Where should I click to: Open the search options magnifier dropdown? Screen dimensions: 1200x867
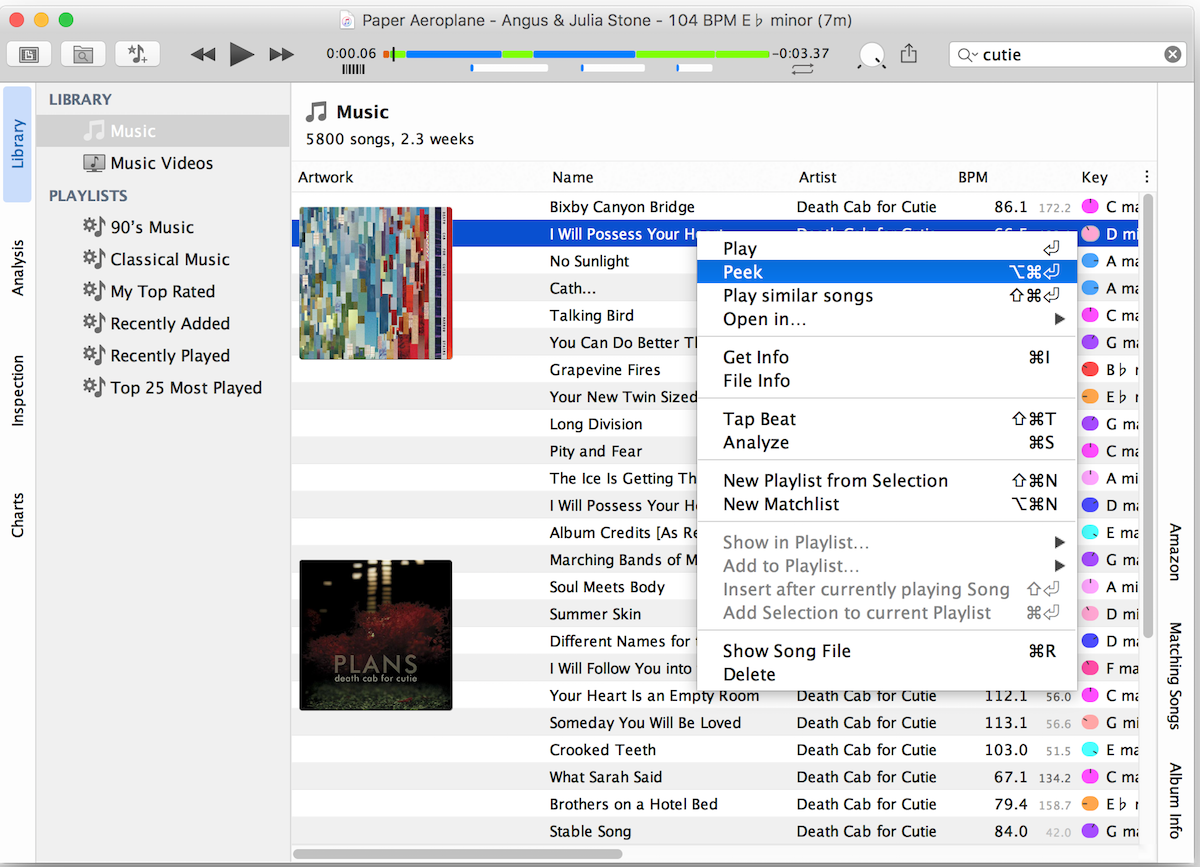[x=967, y=55]
